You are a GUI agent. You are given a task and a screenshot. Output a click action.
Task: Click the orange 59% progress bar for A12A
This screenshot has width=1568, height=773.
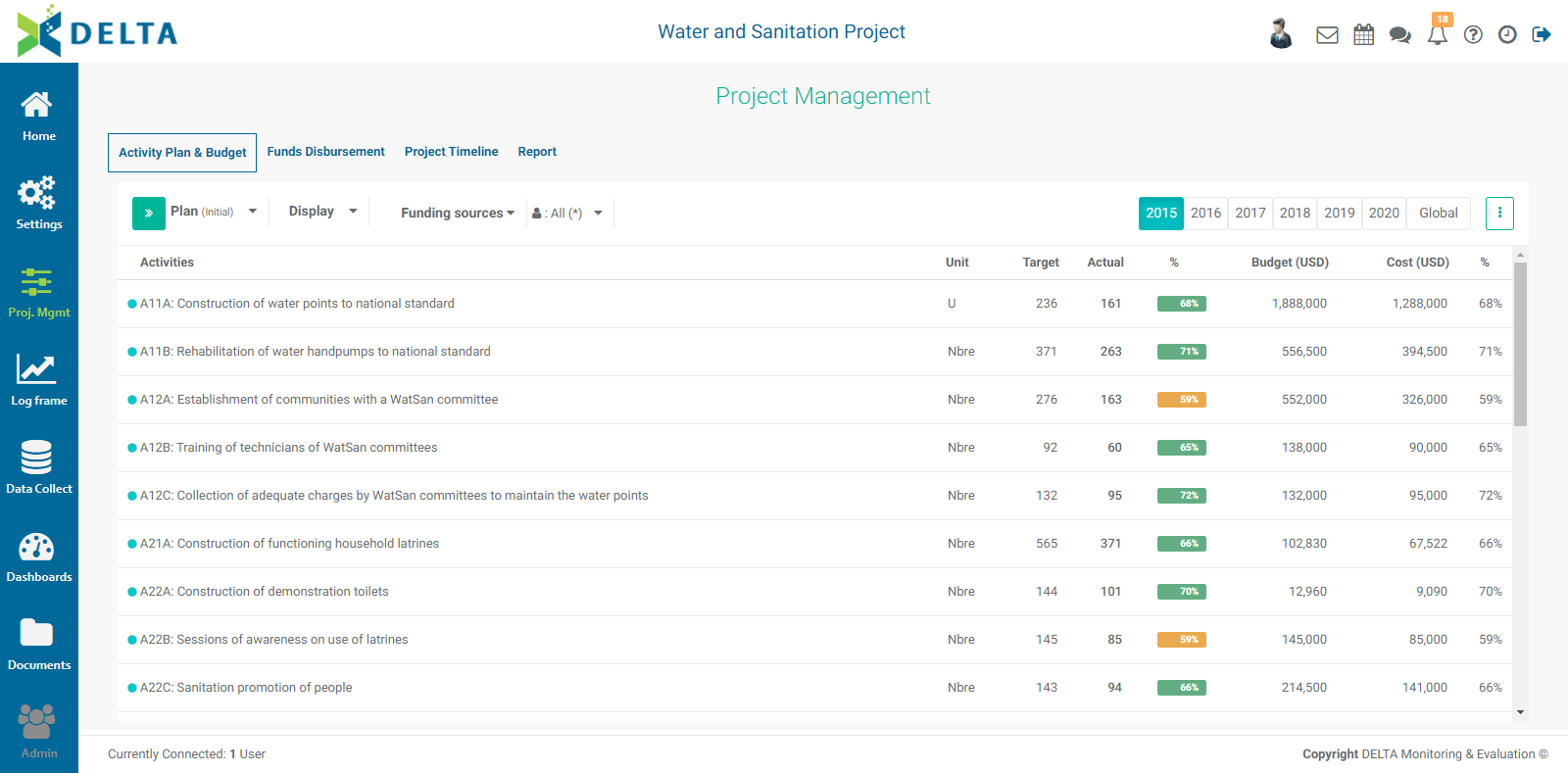(x=1182, y=400)
